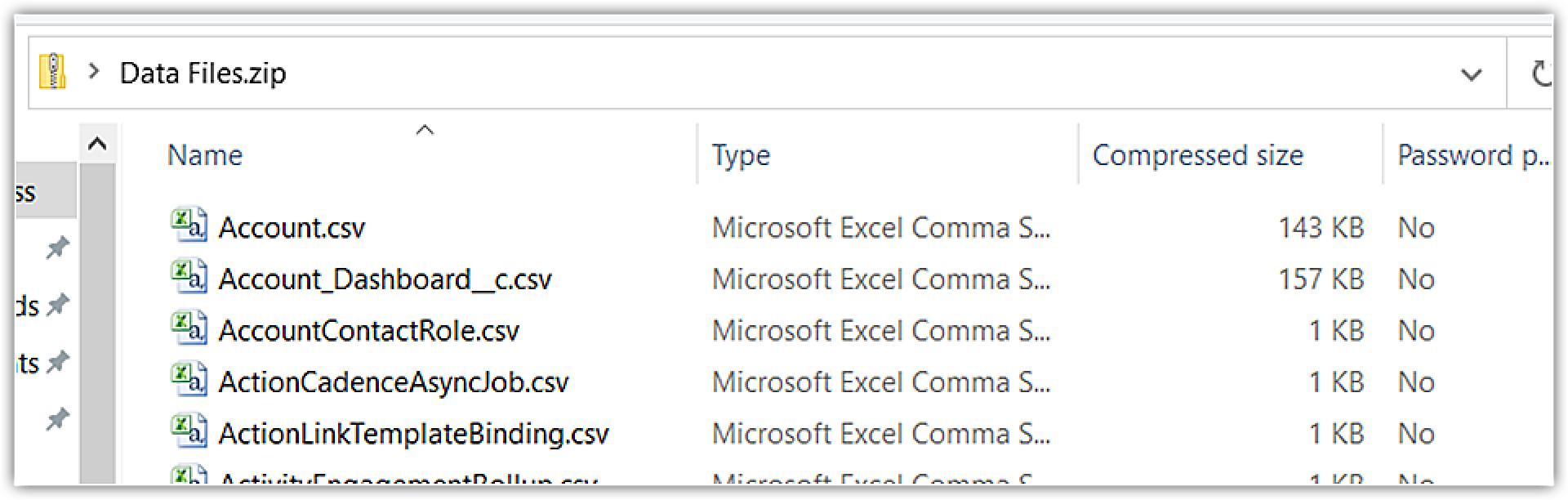Click the sidebar scroll up arrow
The width and height of the screenshot is (1568, 500).
point(97,145)
